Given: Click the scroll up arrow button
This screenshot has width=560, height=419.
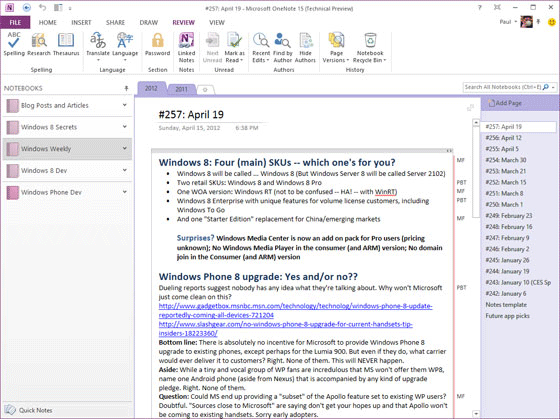Looking at the screenshot, I should 476,123.
